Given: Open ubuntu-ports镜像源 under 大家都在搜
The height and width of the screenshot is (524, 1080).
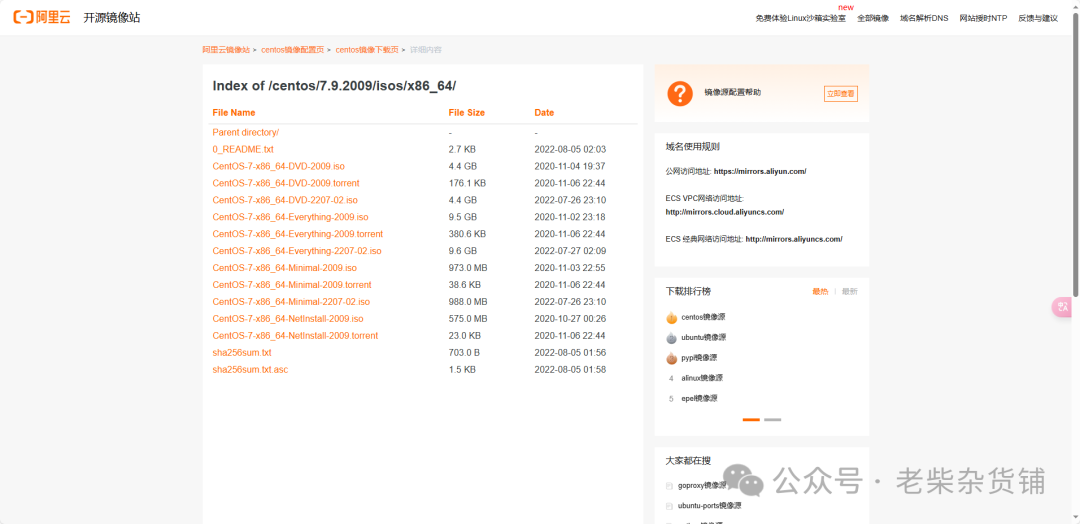Looking at the screenshot, I should point(709,506).
